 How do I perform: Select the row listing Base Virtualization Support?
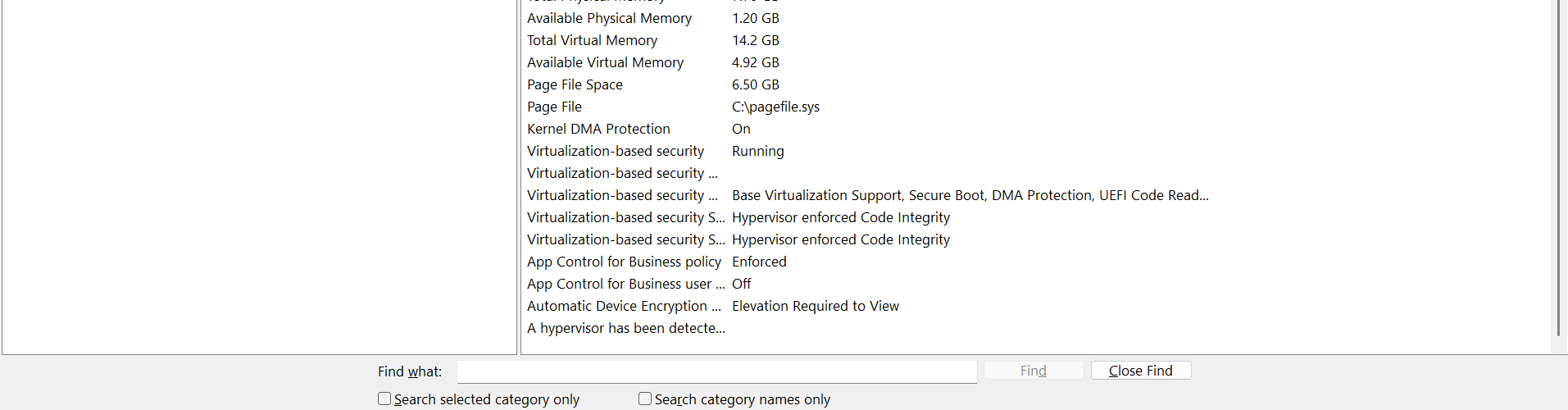click(970, 195)
